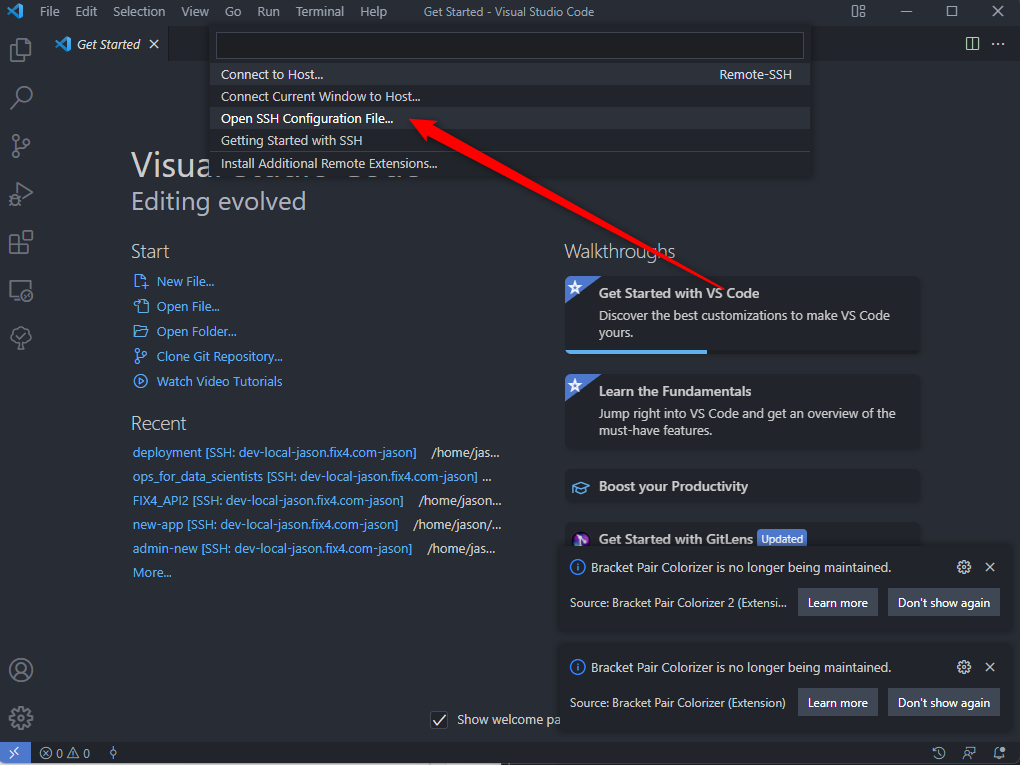Open notifications bell in status bar
Screen dimensions: 1020x765
[999, 753]
